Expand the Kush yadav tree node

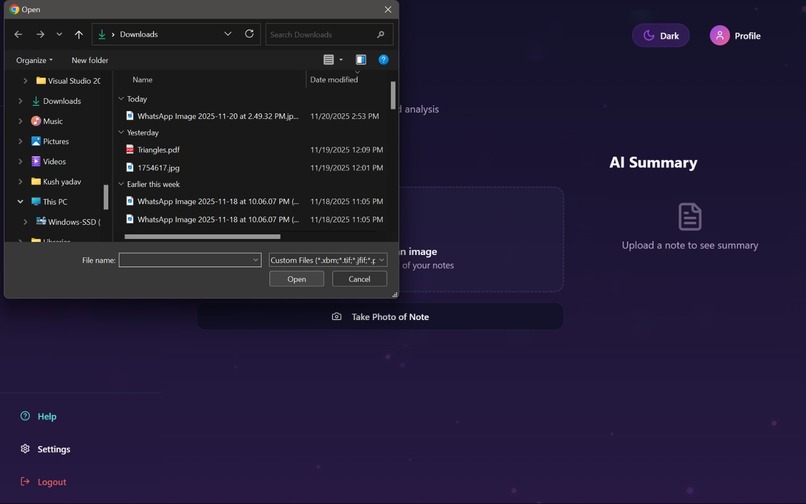click(20, 182)
